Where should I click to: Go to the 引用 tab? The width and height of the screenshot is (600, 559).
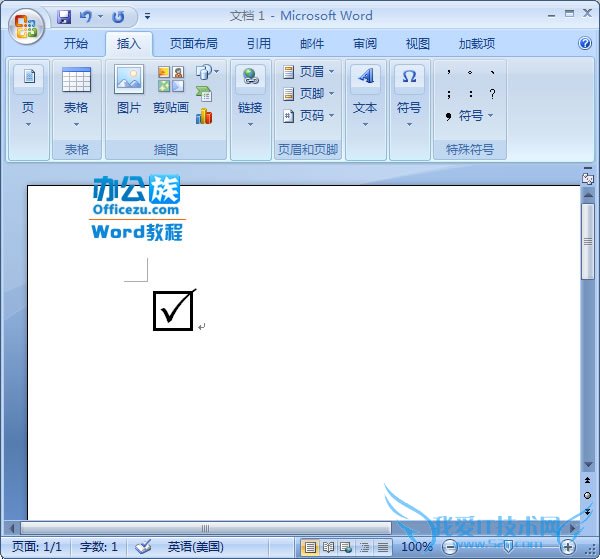[259, 44]
